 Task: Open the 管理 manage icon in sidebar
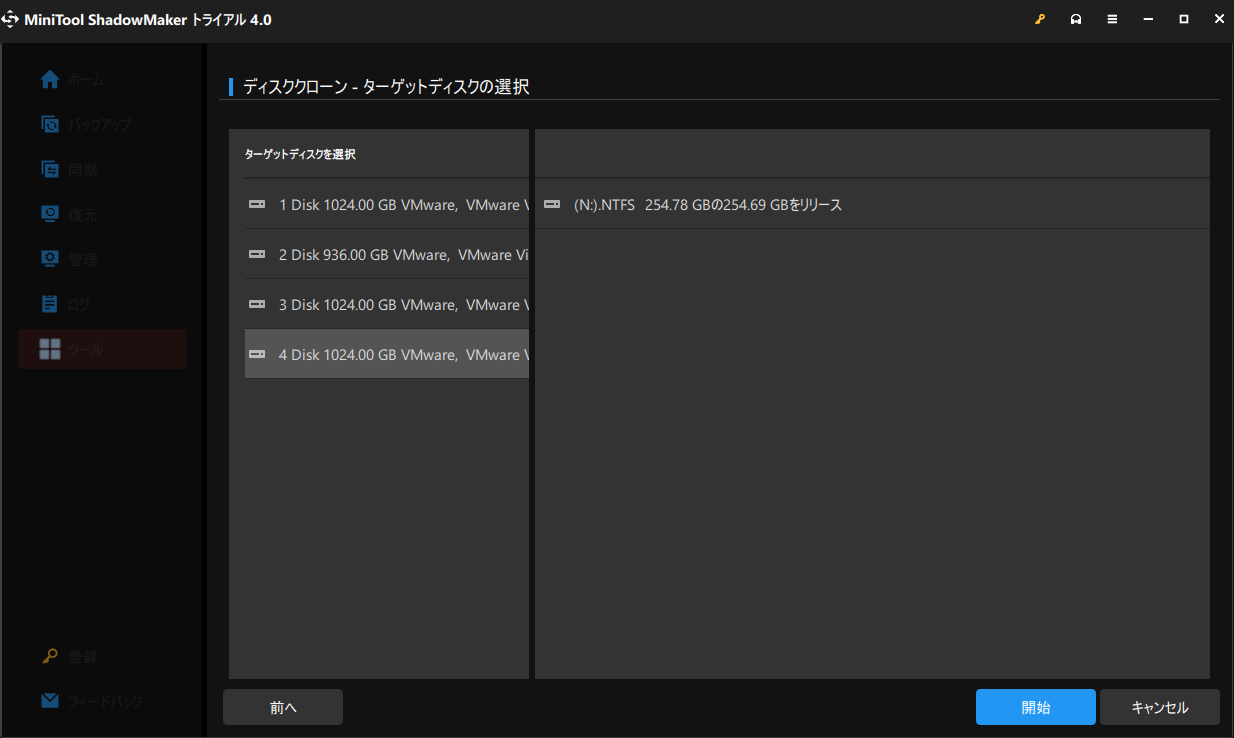point(50,259)
